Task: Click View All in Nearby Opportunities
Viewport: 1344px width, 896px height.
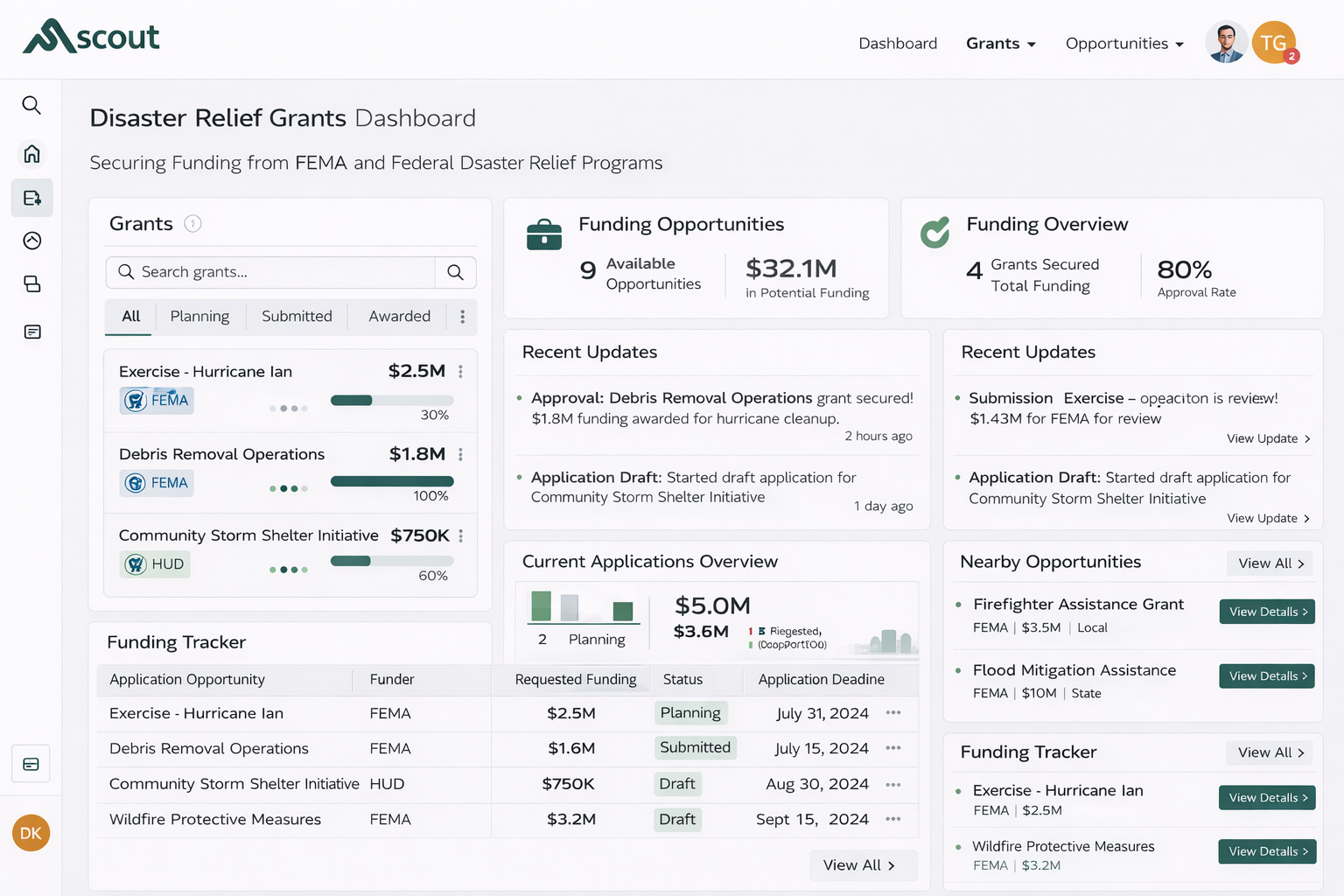Action: point(1270,563)
